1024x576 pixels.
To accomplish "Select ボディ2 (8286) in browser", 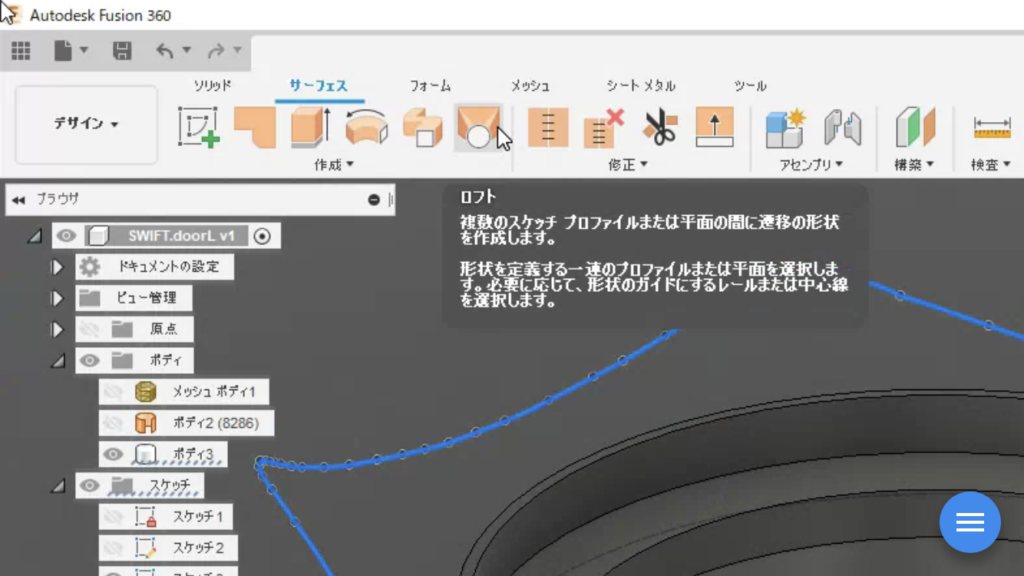I will click(216, 423).
